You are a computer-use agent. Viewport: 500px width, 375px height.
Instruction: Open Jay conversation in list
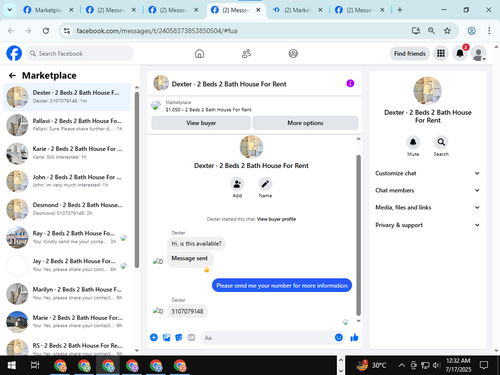pyautogui.click(x=67, y=265)
